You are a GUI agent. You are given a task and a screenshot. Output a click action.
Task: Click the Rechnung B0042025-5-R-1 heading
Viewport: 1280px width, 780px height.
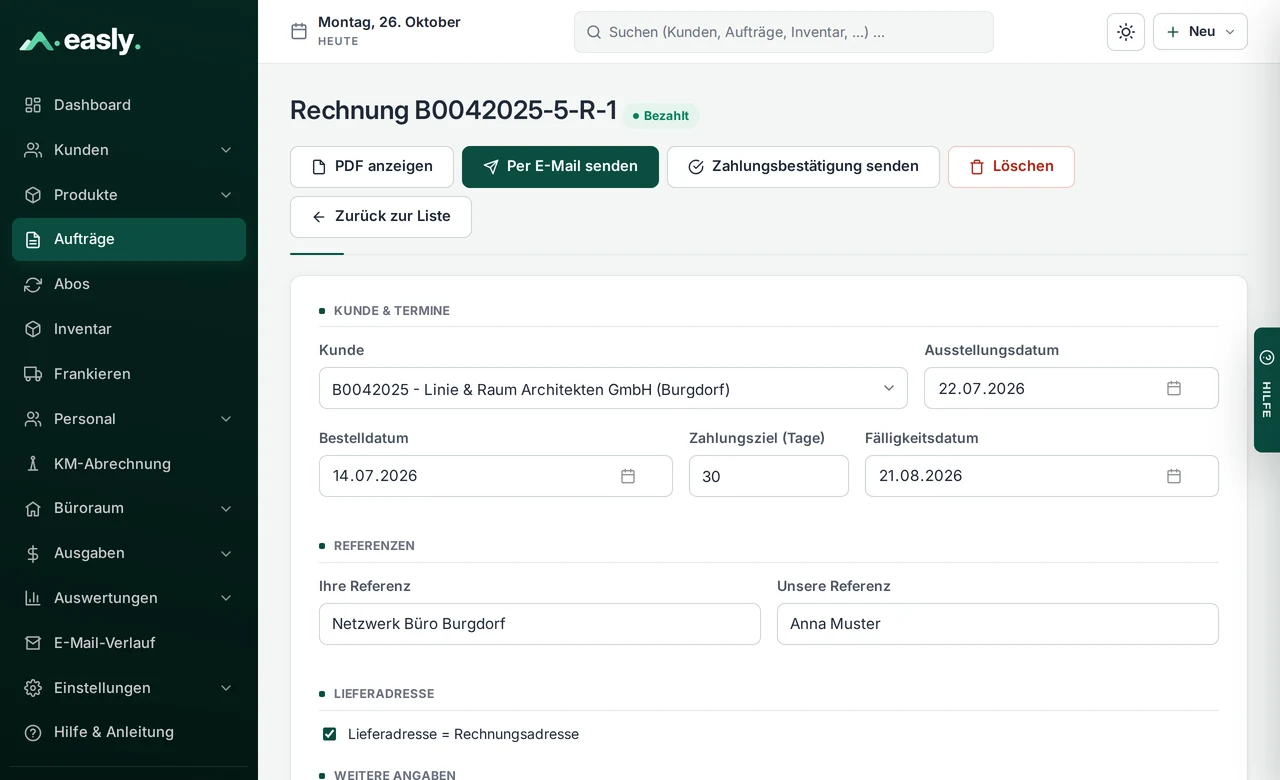[453, 110]
